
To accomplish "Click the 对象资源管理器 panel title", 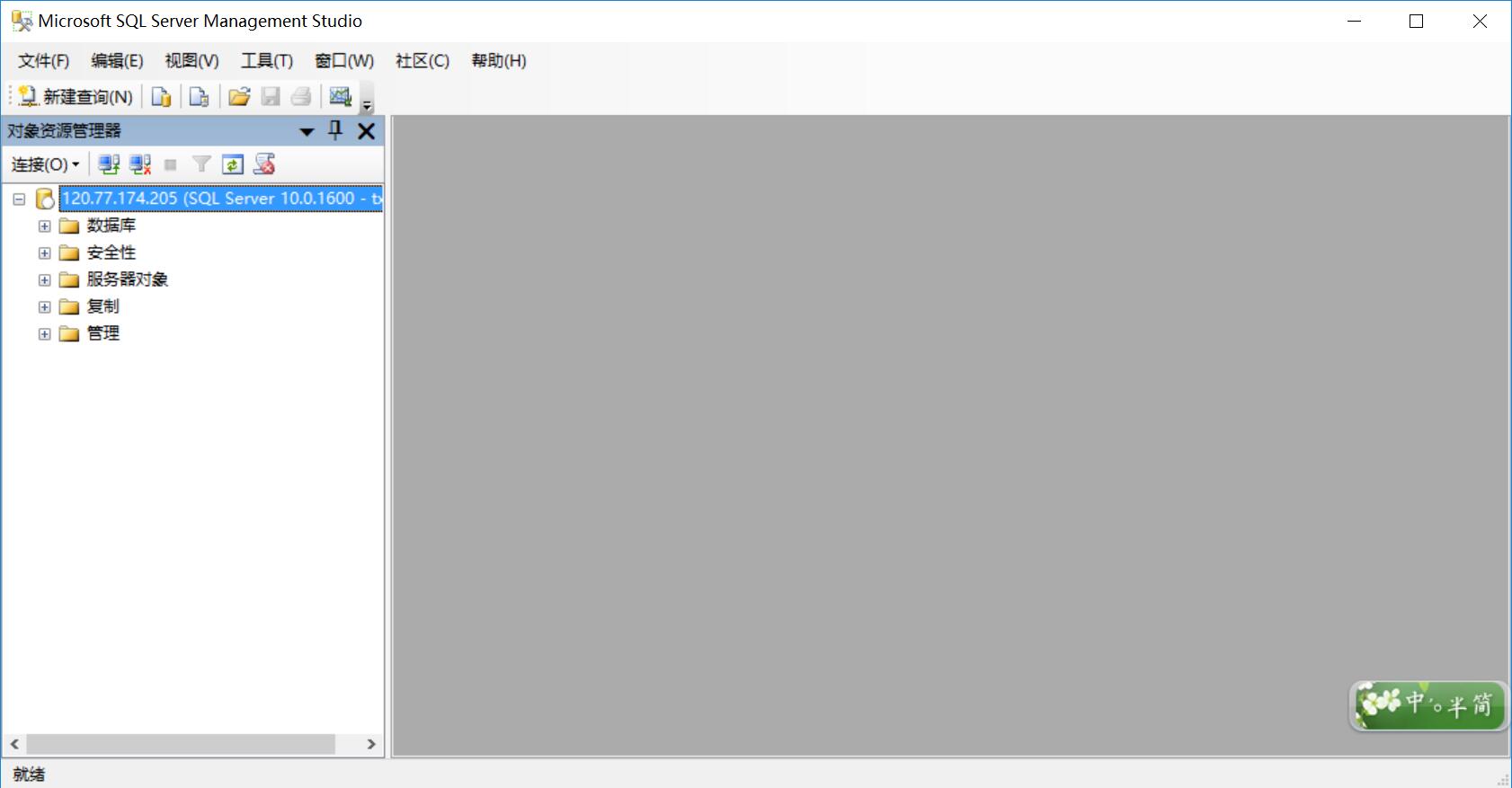I will pos(64,131).
